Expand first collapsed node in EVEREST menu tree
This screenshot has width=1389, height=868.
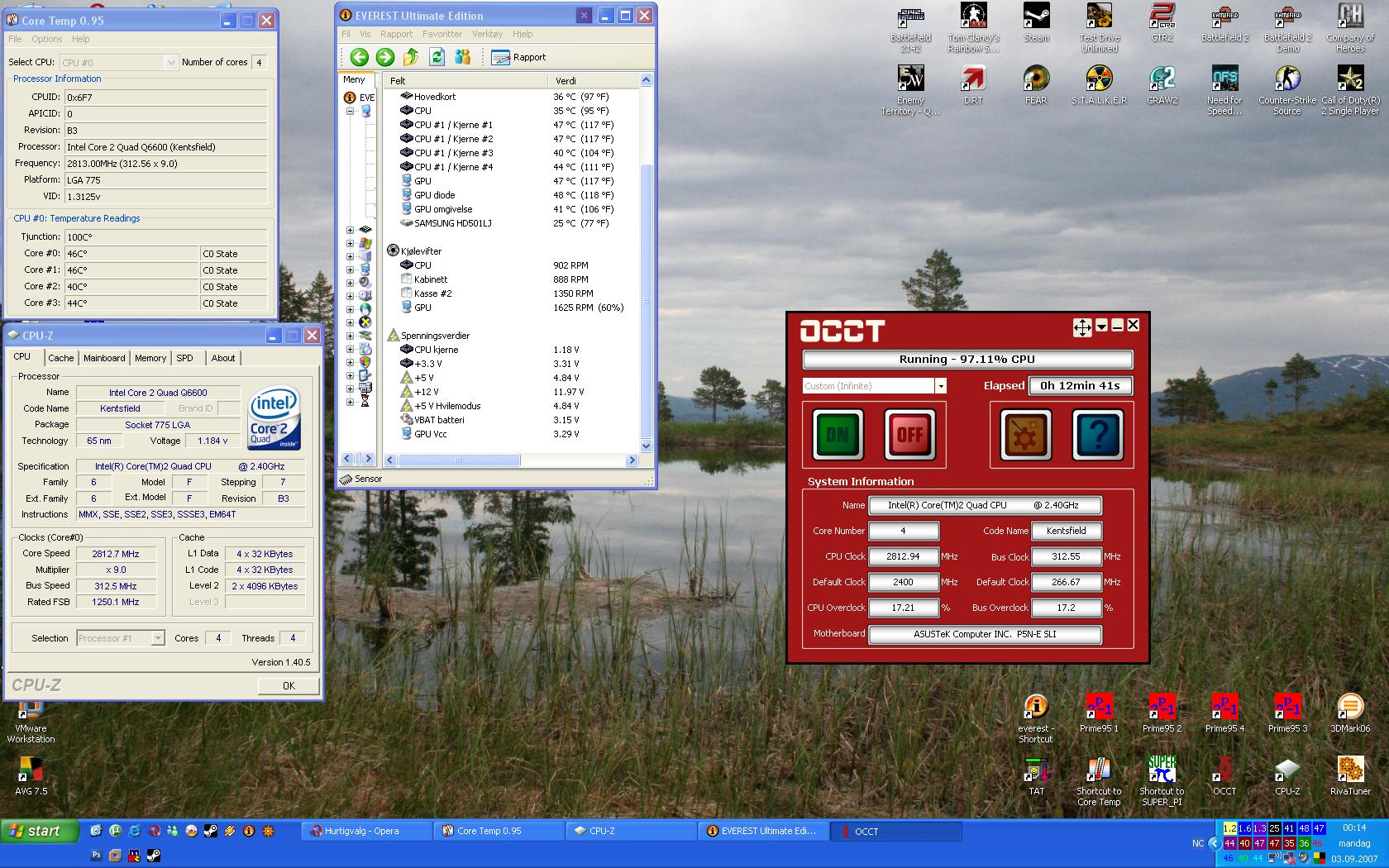point(350,231)
